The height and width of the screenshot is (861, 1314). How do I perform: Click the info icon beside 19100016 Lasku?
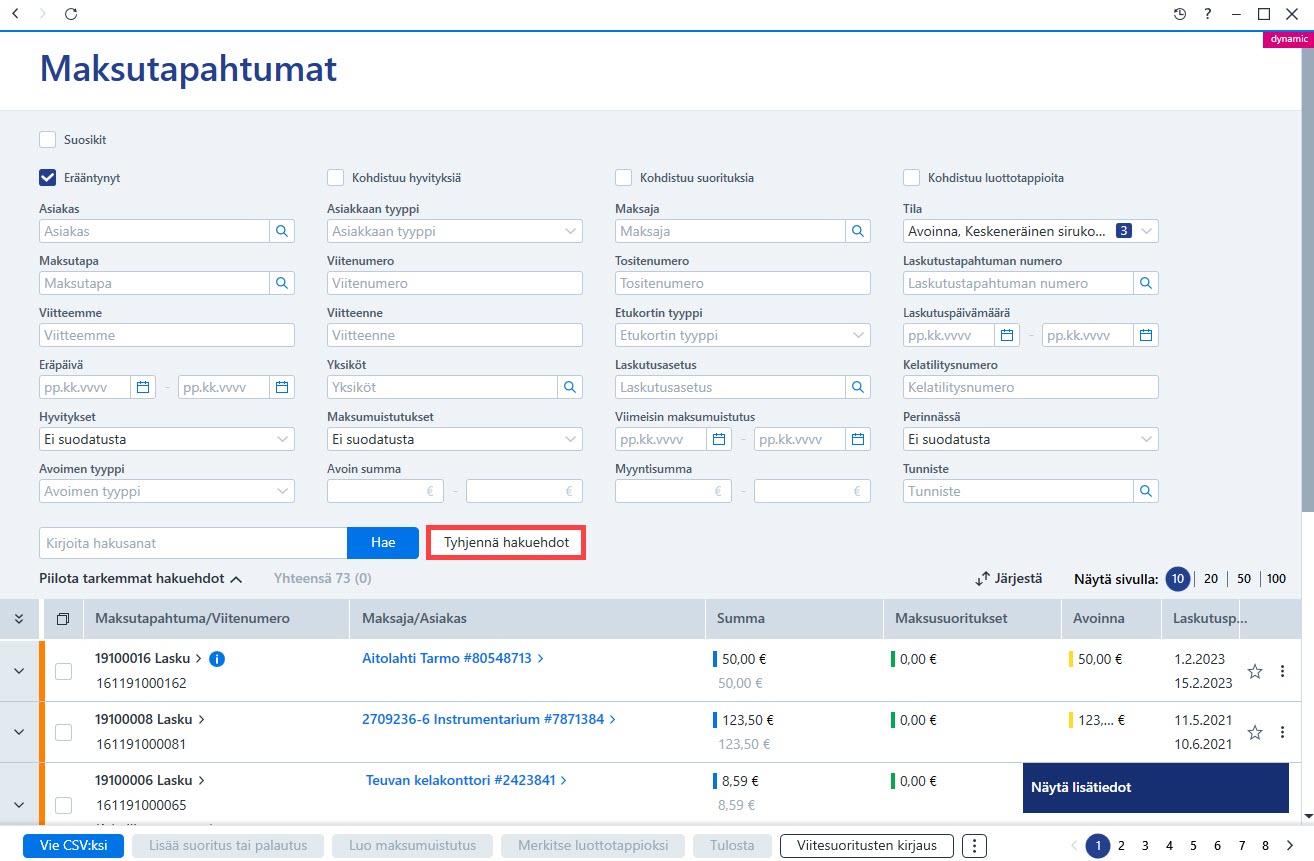tap(218, 659)
